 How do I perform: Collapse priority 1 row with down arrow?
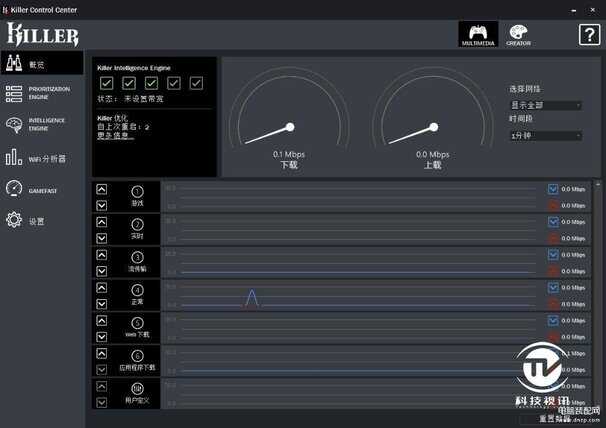tap(101, 205)
